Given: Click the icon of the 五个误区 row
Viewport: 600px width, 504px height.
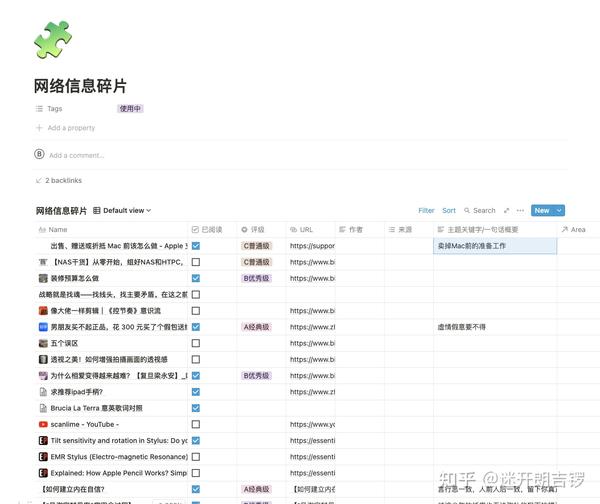Looking at the screenshot, I should tap(43, 343).
